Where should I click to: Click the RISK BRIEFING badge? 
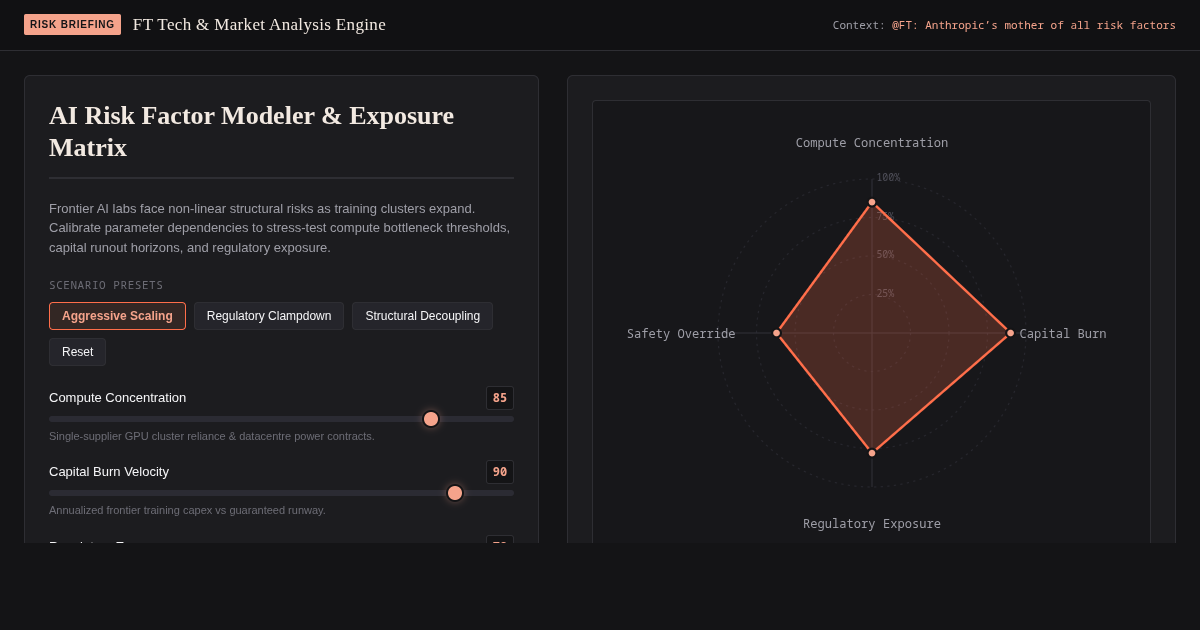pos(72,25)
